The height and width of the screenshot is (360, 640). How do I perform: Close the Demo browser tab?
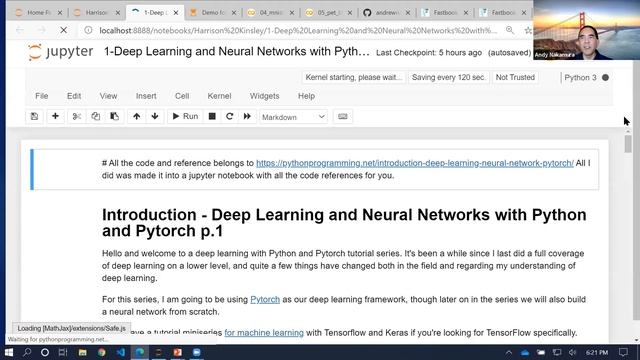point(234,13)
